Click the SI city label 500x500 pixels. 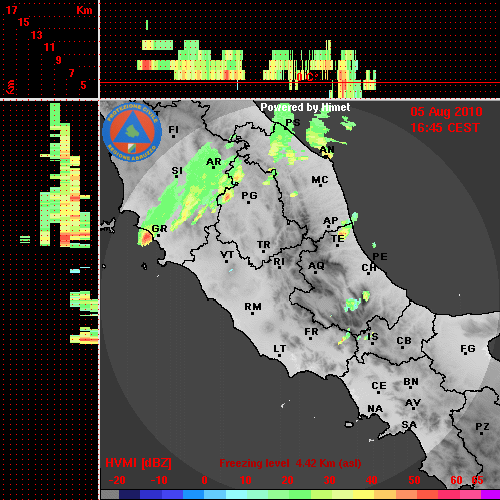pos(177,171)
